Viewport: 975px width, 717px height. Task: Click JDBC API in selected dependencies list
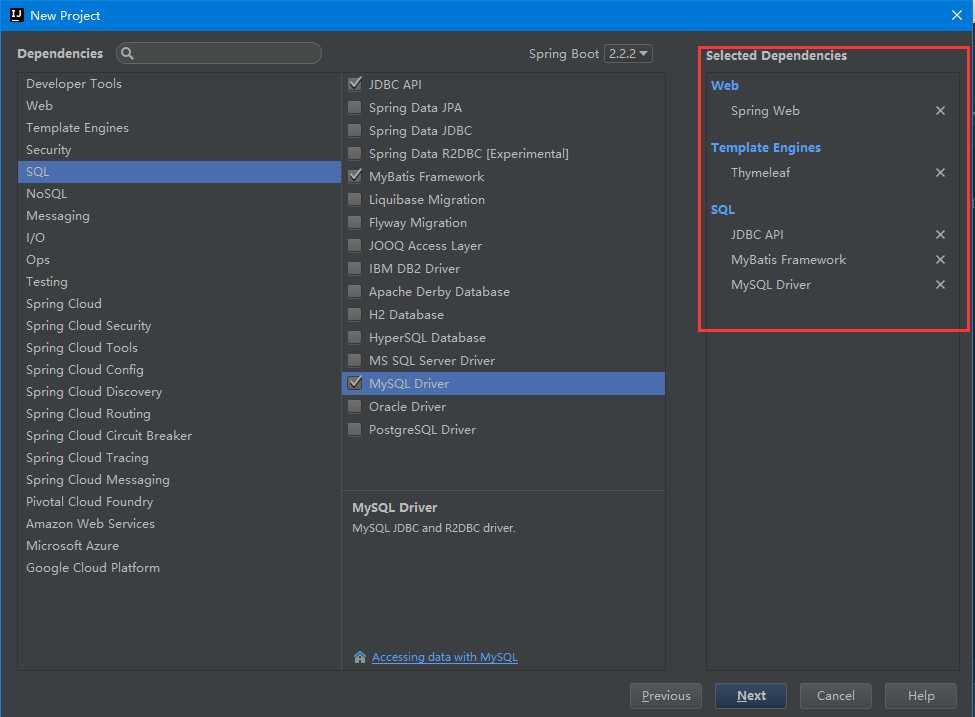[x=757, y=234]
